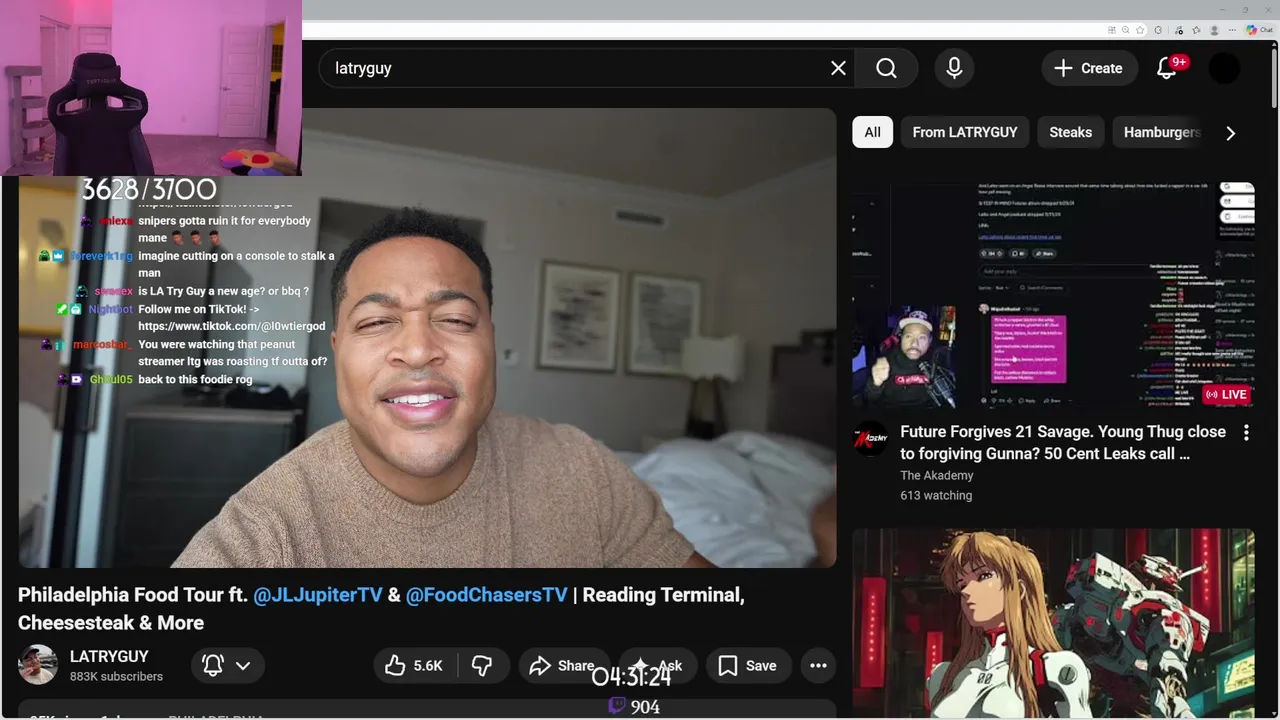
Task: Open 'The Akademy' channel name link
Action: tap(936, 475)
